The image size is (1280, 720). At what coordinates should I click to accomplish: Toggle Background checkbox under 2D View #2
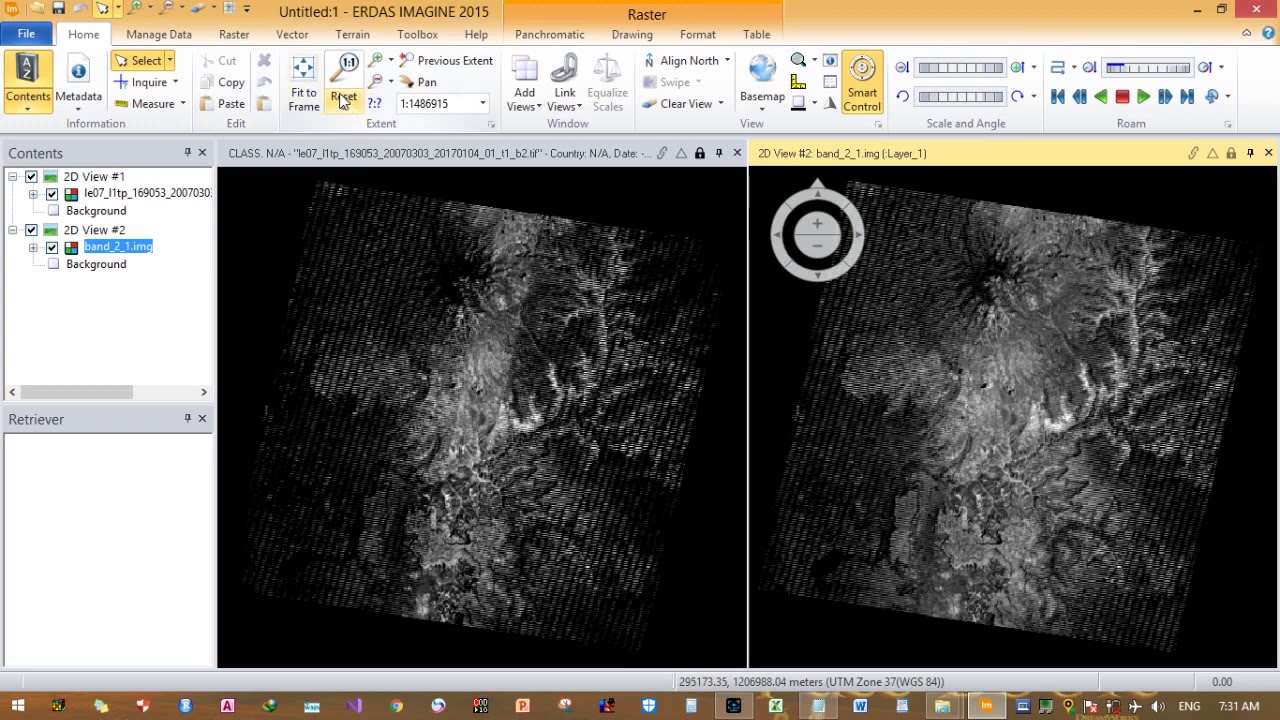[x=53, y=264]
